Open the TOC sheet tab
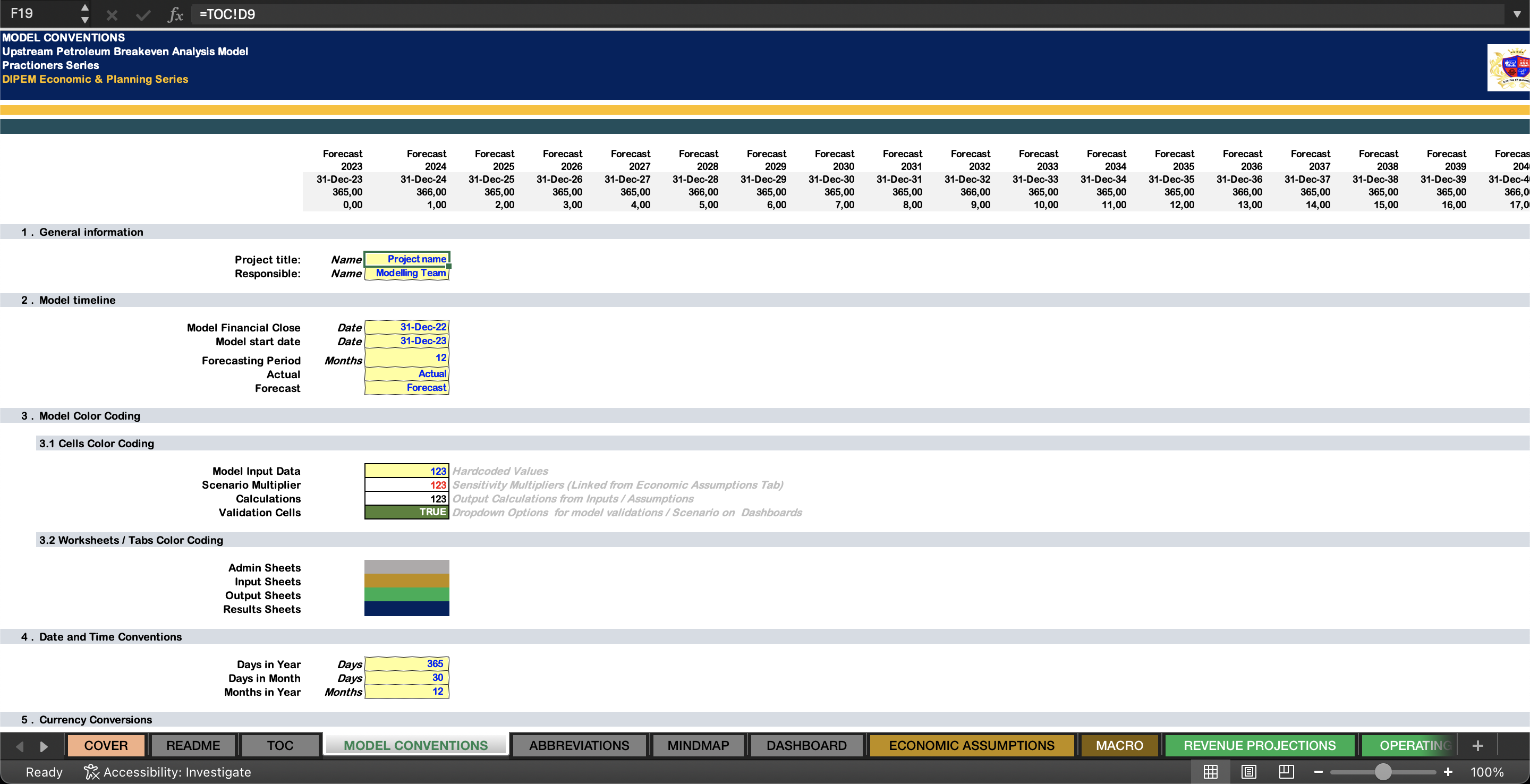 [280, 745]
